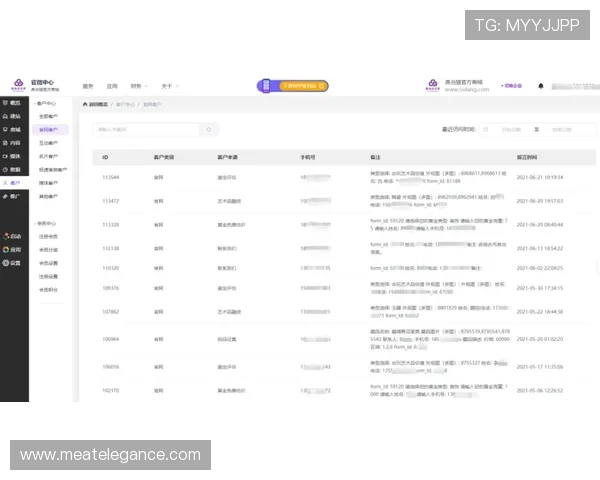
Task: Open the 建站 site-building item in the dark sidebar
Action: (12, 116)
